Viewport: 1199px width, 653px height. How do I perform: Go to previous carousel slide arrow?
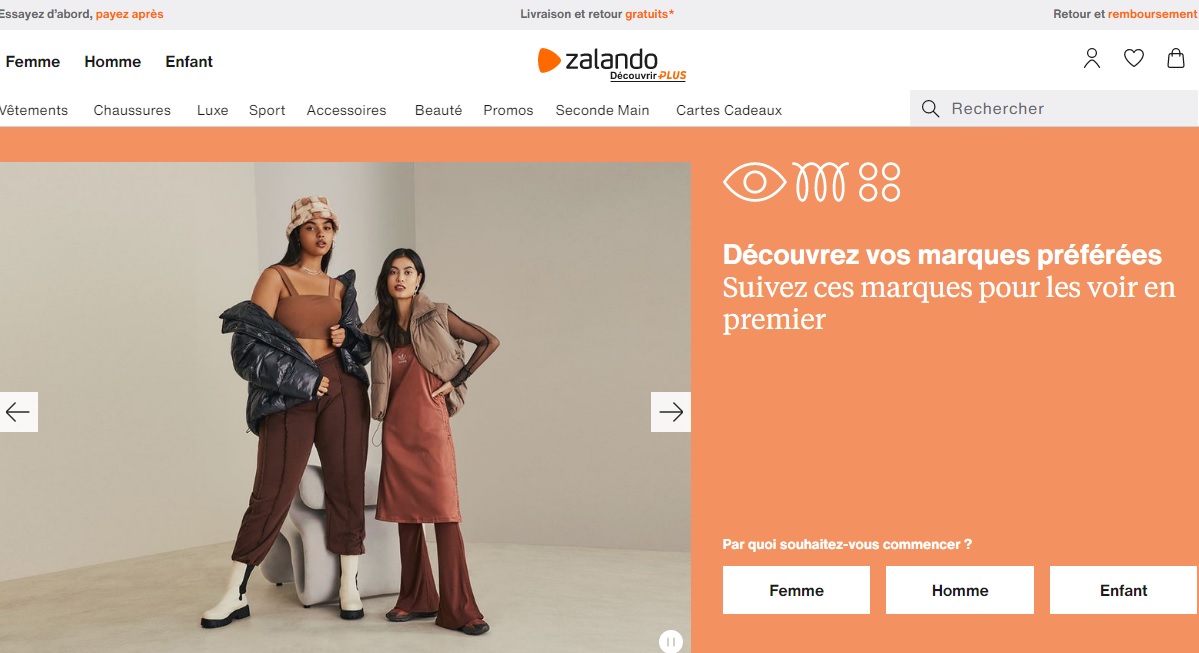pos(18,412)
